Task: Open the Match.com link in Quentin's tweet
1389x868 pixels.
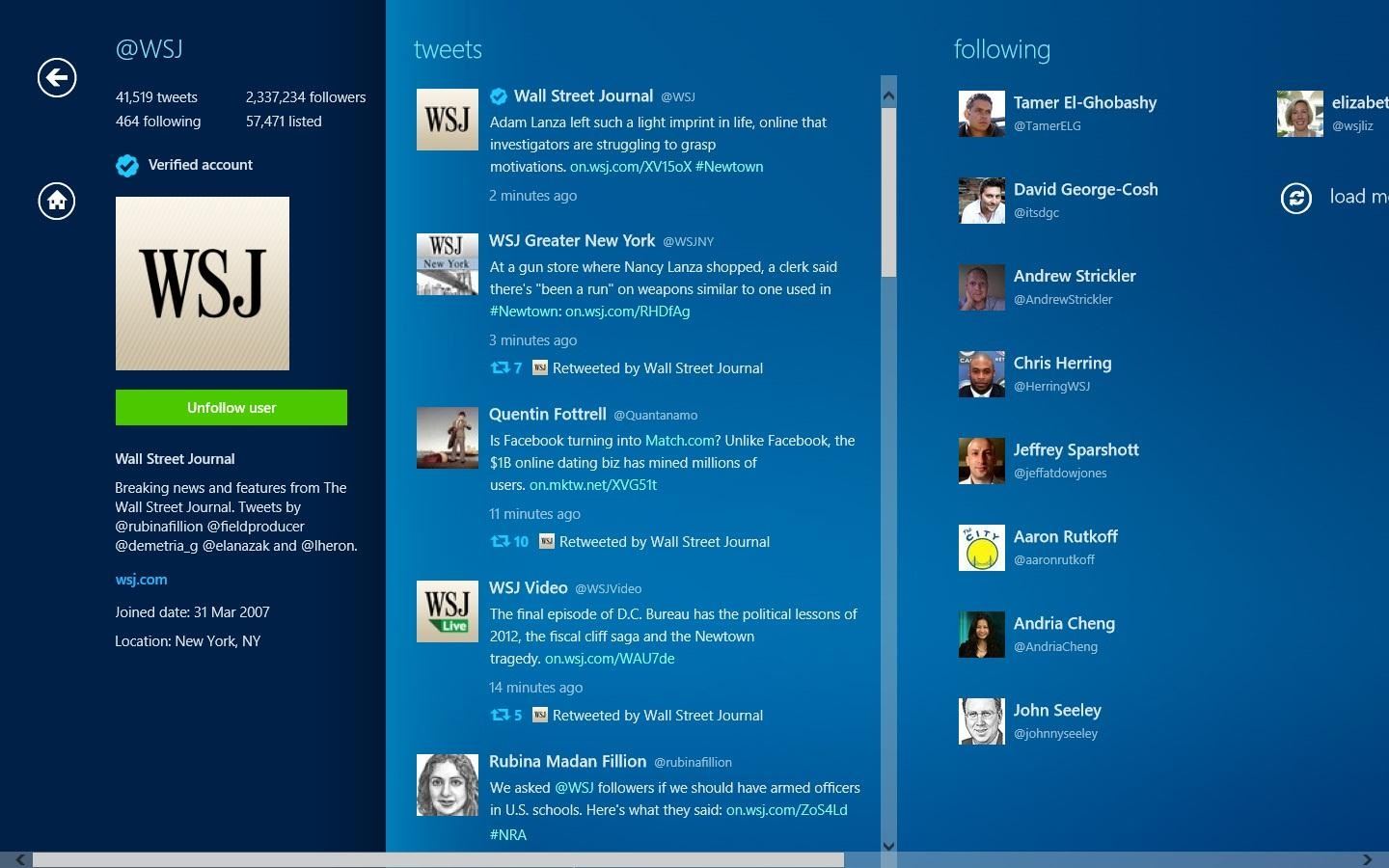Action: pos(680,441)
